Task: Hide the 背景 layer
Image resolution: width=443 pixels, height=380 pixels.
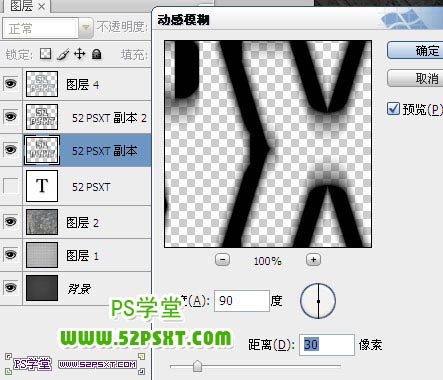Action: coord(11,287)
